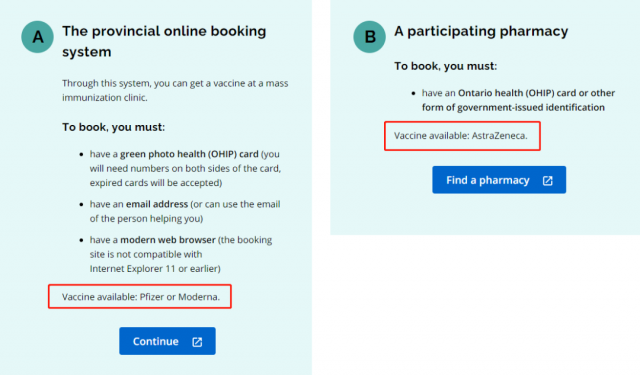This screenshot has width=640, height=375.
Task: Click To book, you must under option A
Action: pos(113,127)
